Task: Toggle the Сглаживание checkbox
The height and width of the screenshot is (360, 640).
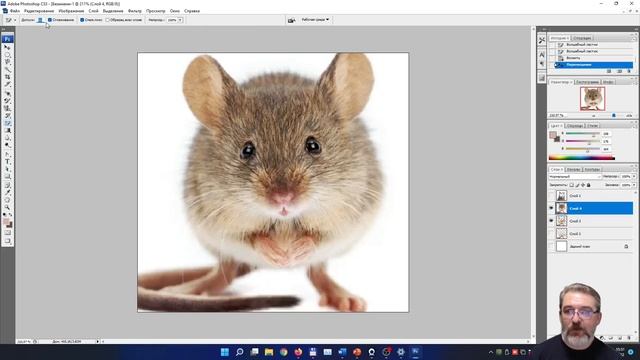Action: coord(50,20)
